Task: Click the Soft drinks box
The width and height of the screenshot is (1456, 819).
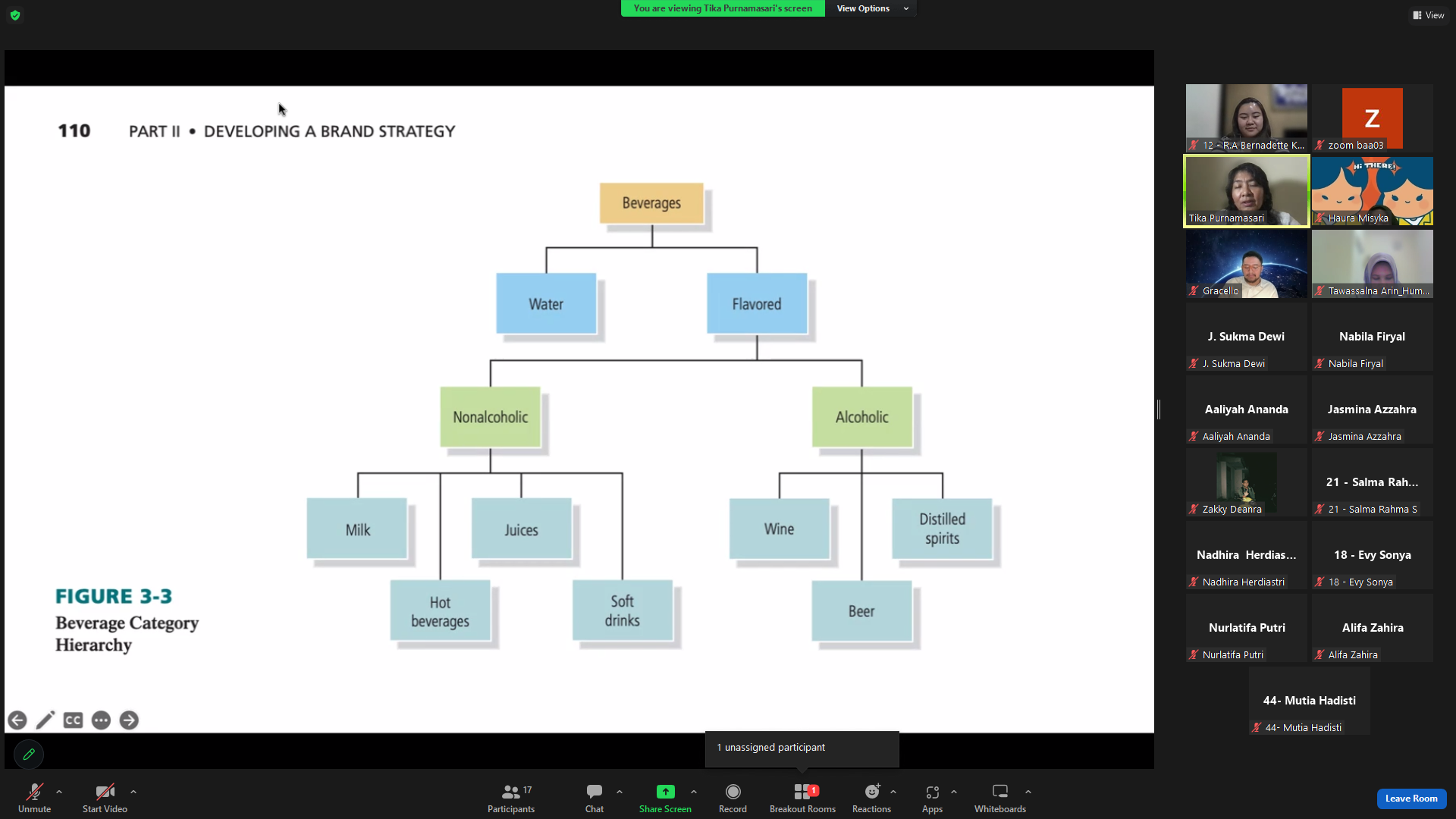Action: [622, 610]
